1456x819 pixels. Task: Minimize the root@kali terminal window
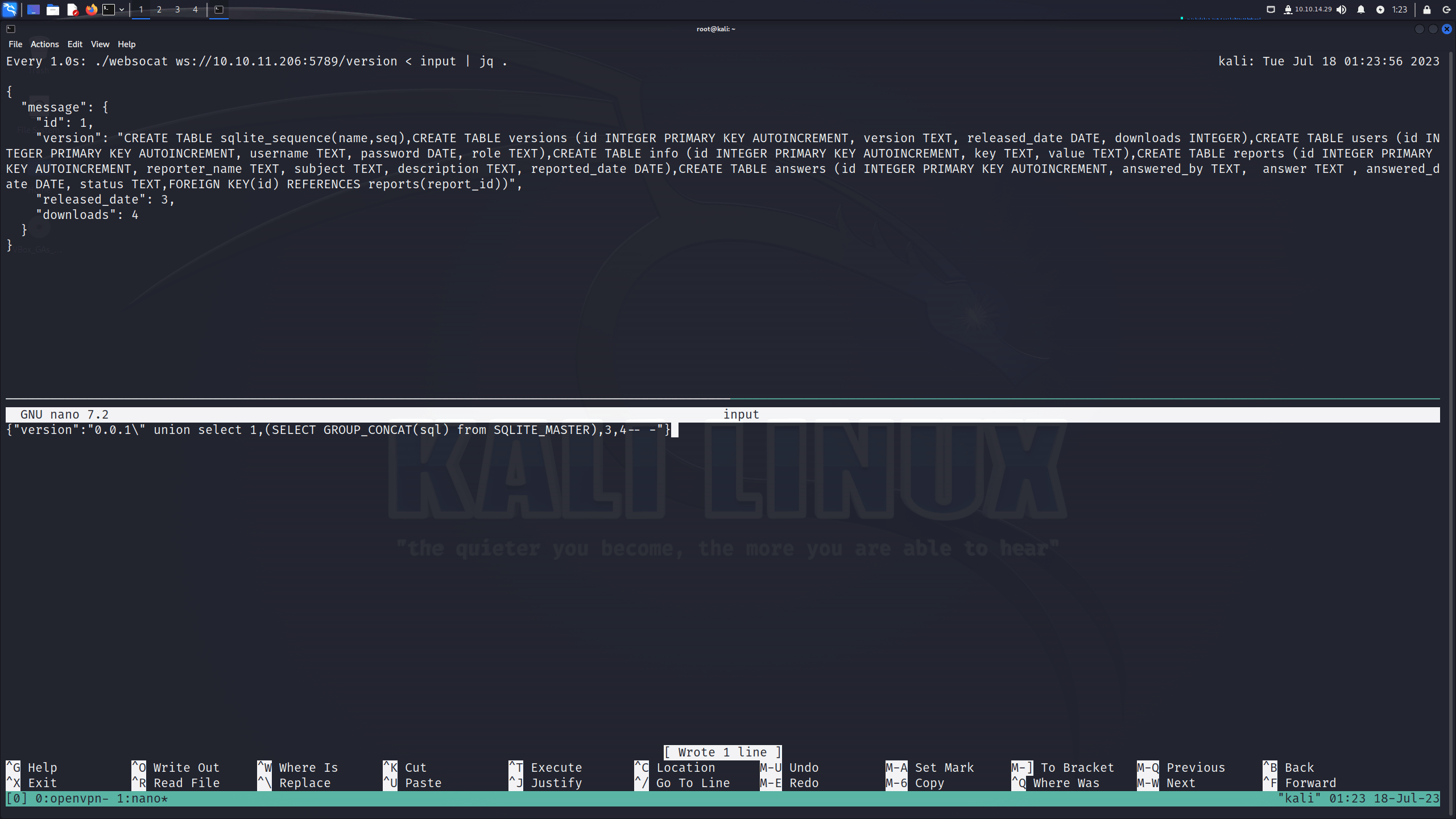coord(1420,29)
